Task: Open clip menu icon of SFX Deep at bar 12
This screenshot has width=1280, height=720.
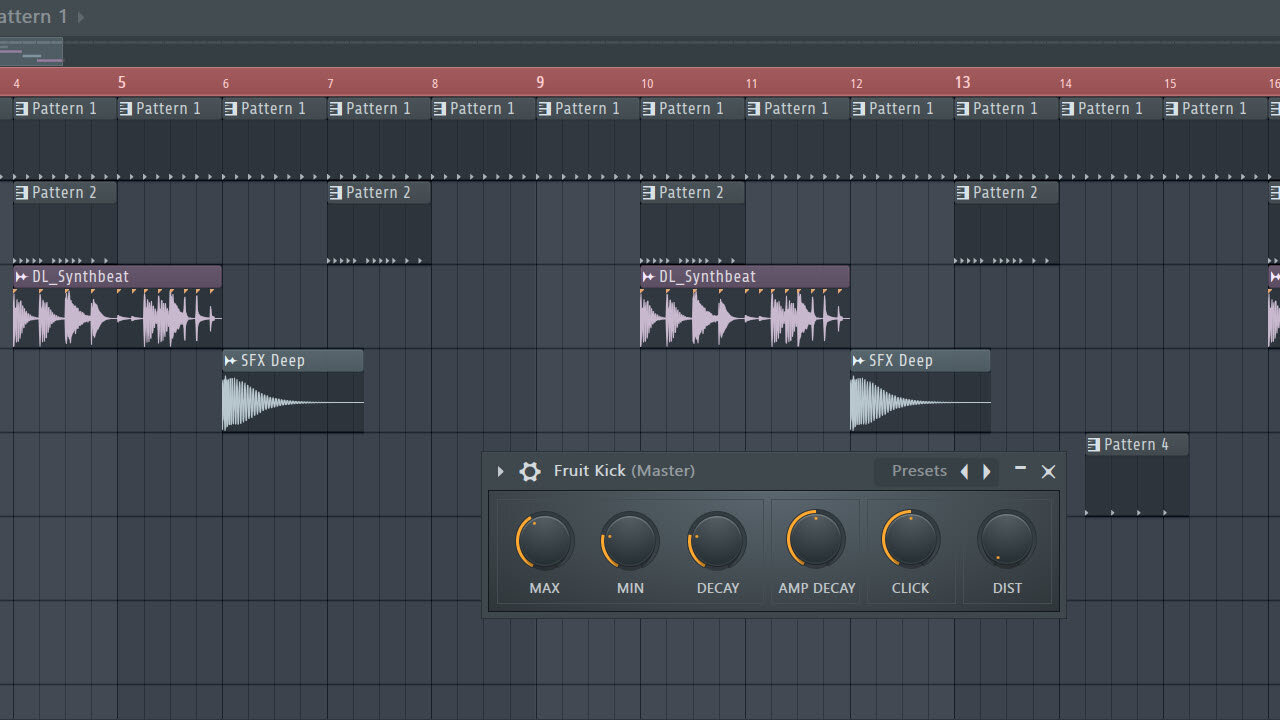Action: pyautogui.click(x=858, y=361)
